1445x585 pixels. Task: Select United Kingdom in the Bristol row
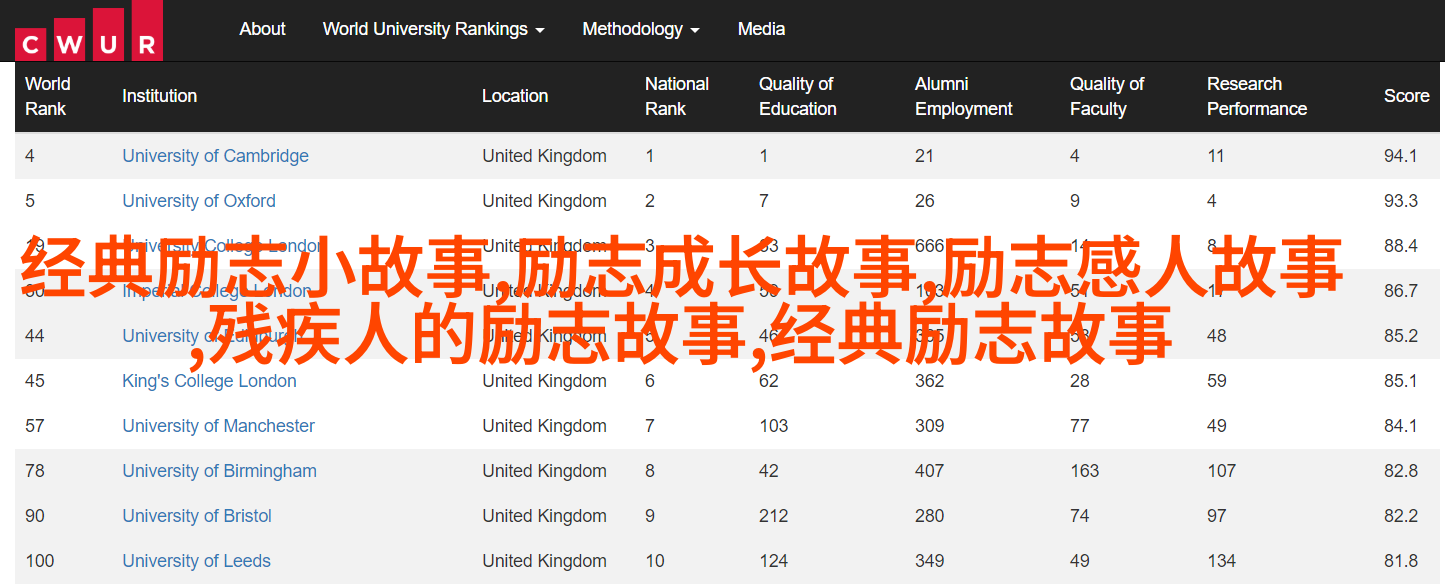point(544,516)
